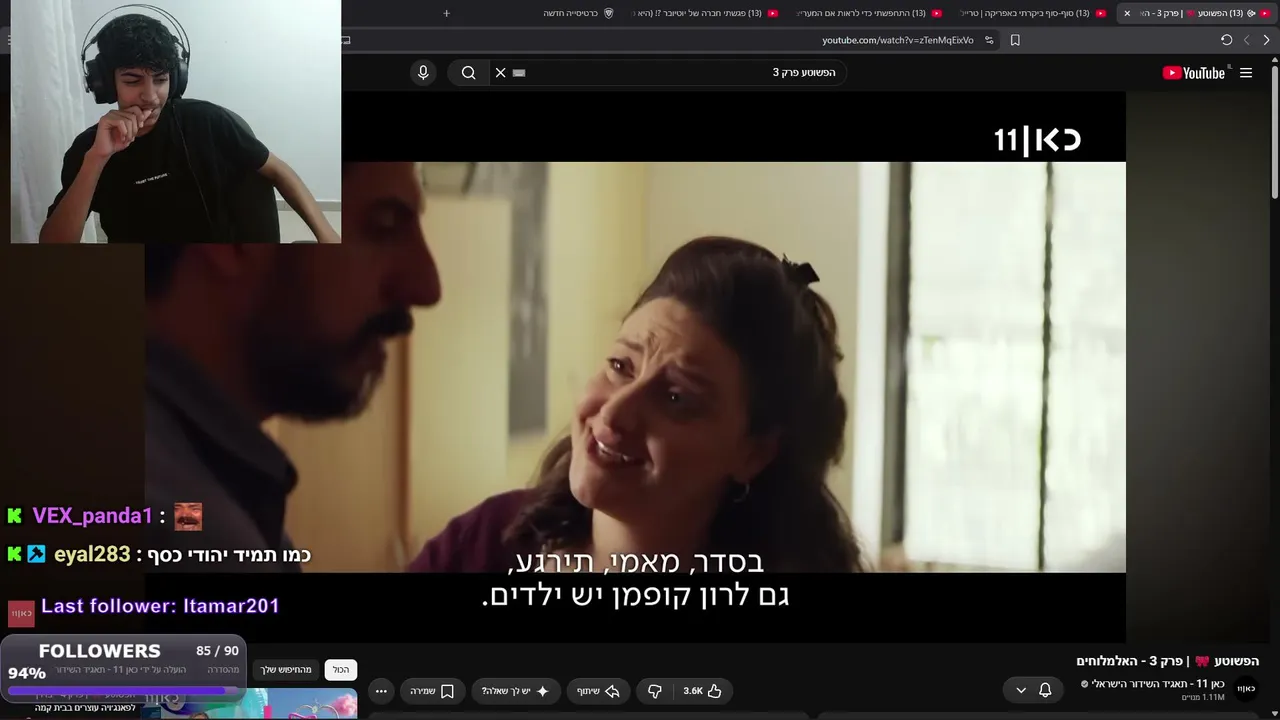The image size is (1280, 720).
Task: Close the active 'הפשוטע' browser tab
Action: coord(1127,13)
